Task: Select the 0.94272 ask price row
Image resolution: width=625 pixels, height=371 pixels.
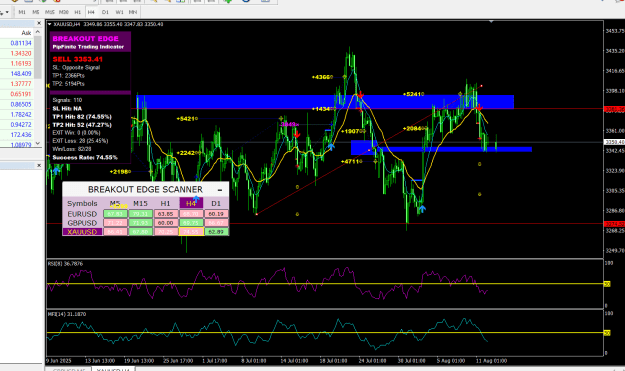Action: 21,125
